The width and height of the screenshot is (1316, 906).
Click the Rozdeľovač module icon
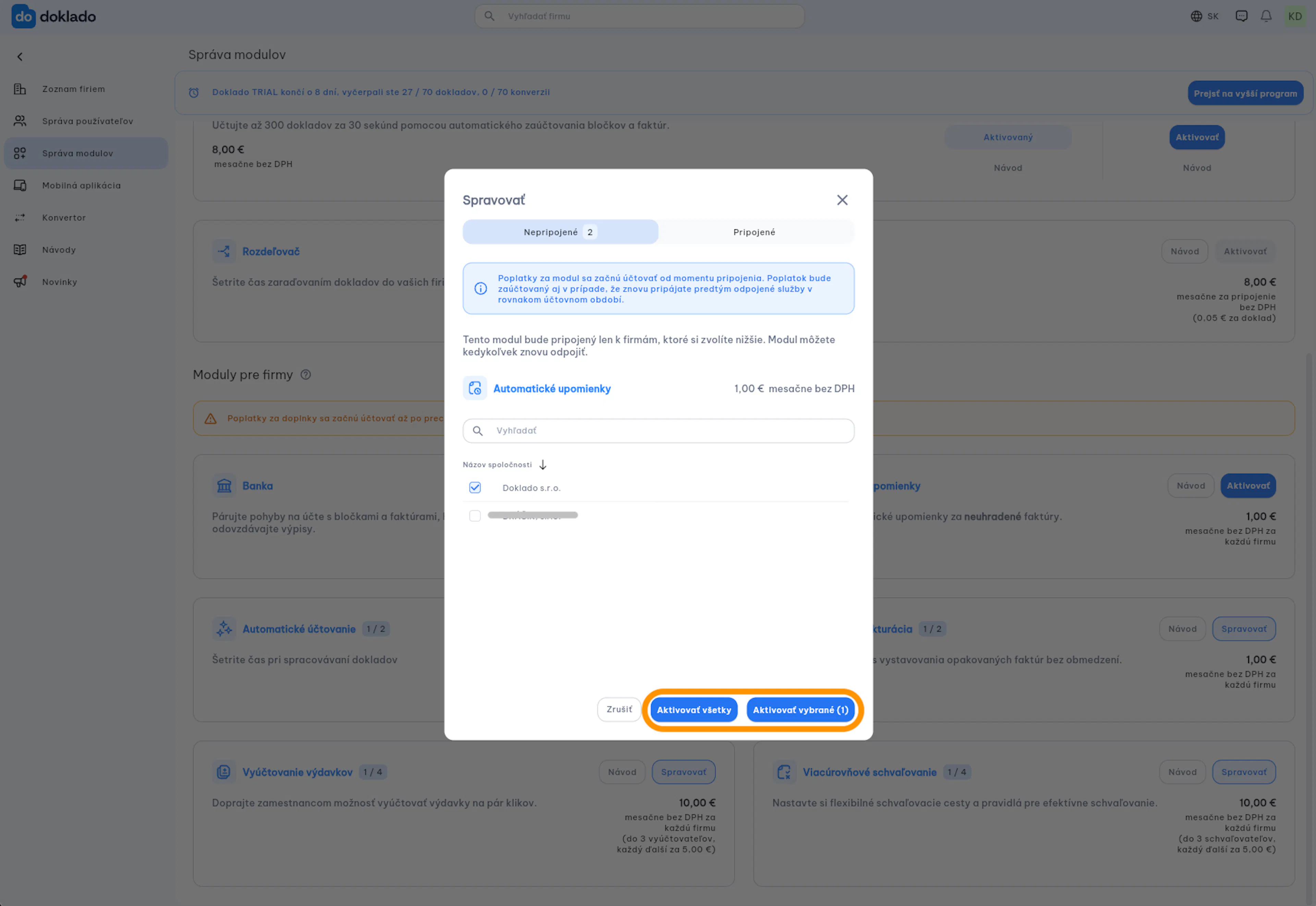pos(223,252)
